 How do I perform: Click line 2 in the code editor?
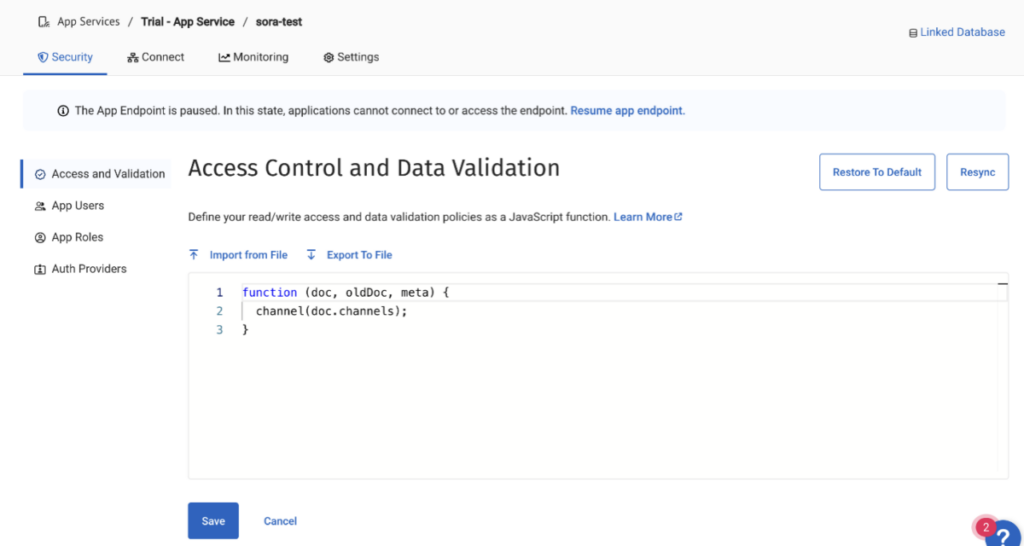click(x=332, y=311)
